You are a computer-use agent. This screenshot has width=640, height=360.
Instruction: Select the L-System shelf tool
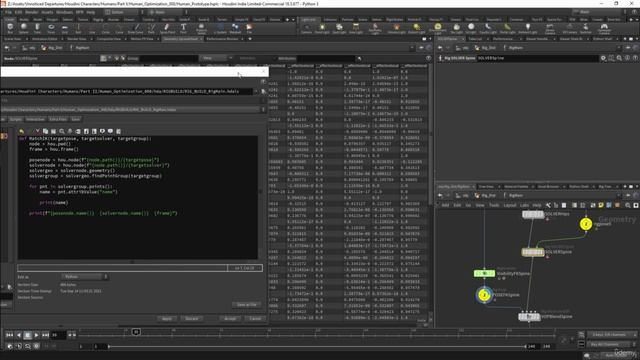click(x=220, y=28)
